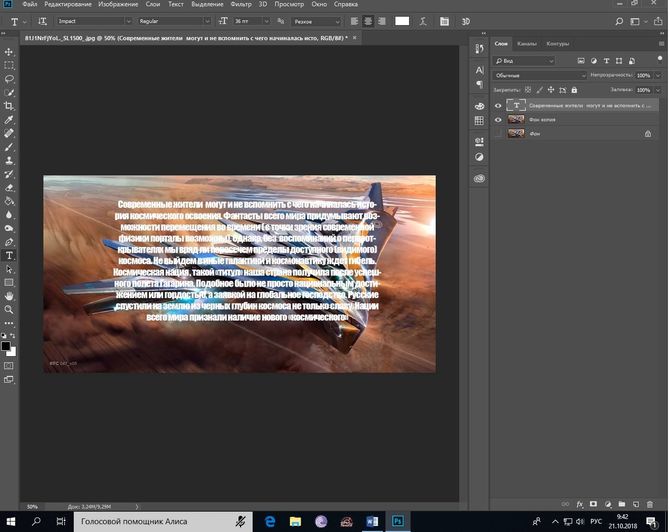The height and width of the screenshot is (532, 670).
Task: Open the Regular font style dropdown
Action: 182,20
